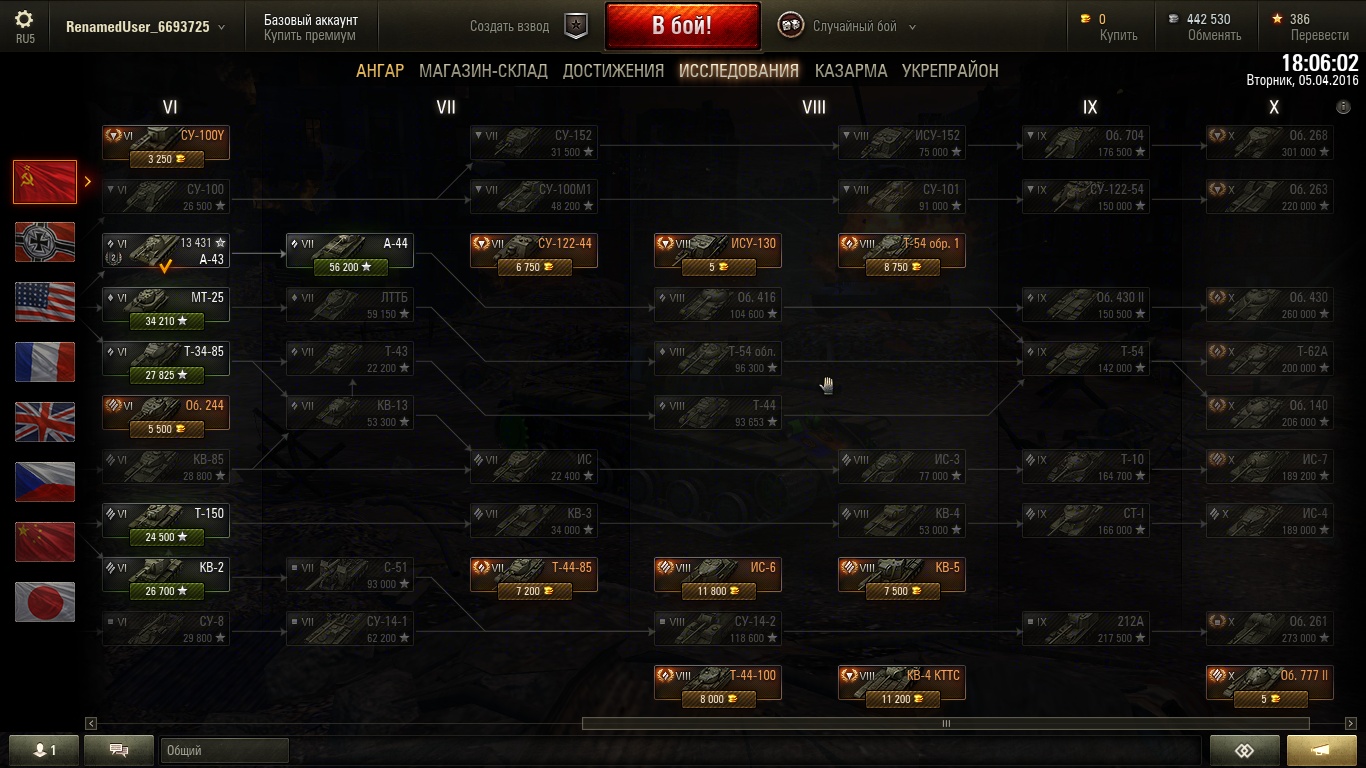
Task: Switch to the АНГАР tab
Action: [x=380, y=71]
